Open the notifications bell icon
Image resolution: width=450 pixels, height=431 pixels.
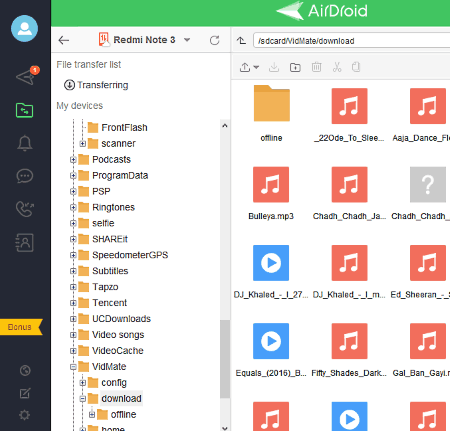tap(24, 143)
